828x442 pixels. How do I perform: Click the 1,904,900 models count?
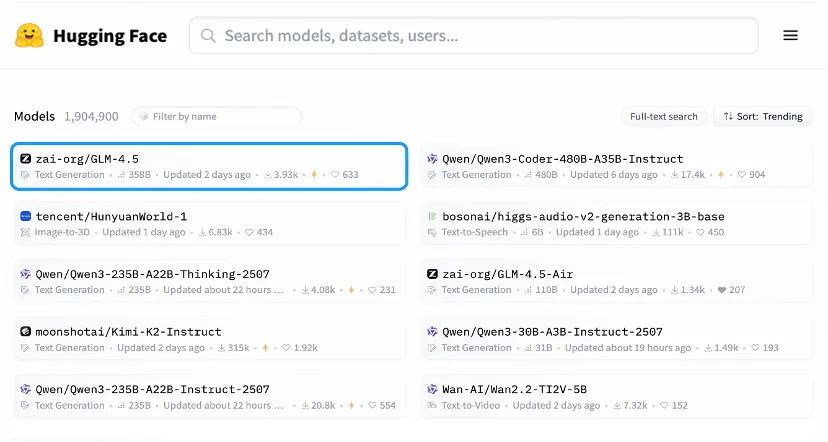click(91, 116)
